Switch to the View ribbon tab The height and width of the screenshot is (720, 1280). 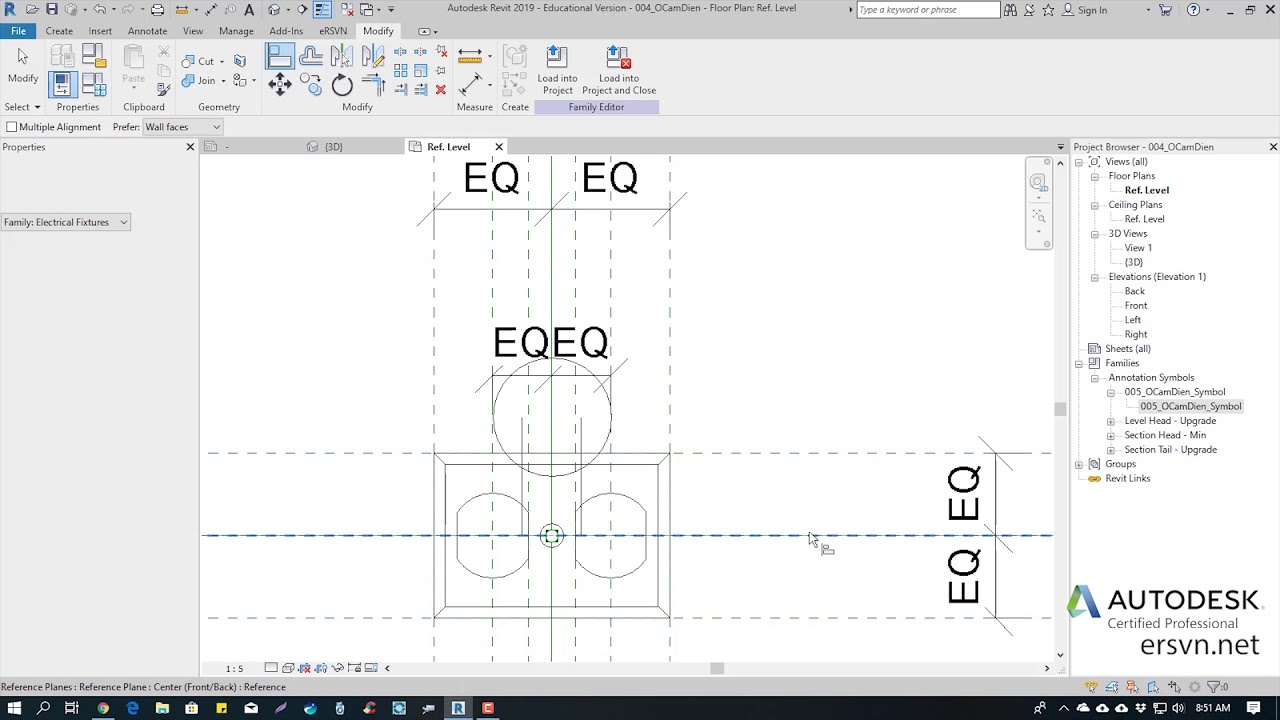point(193,31)
